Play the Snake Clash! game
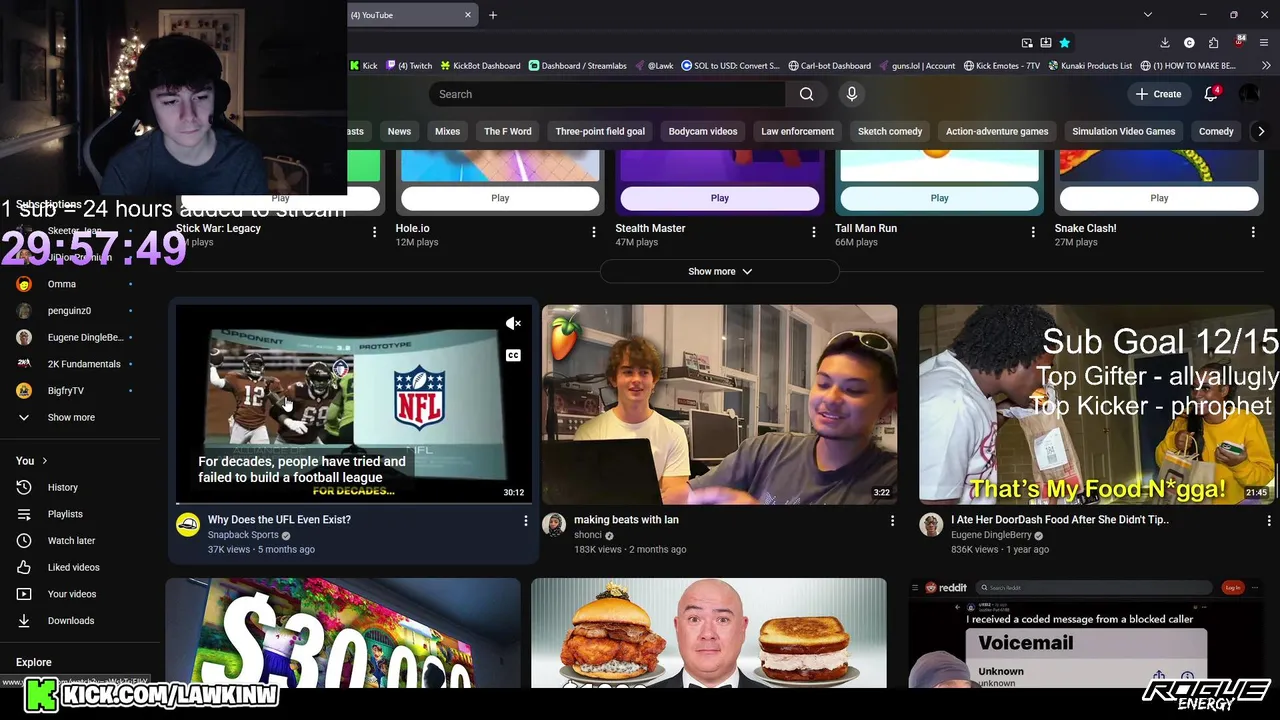Image resolution: width=1280 pixels, height=720 pixels. click(1159, 198)
